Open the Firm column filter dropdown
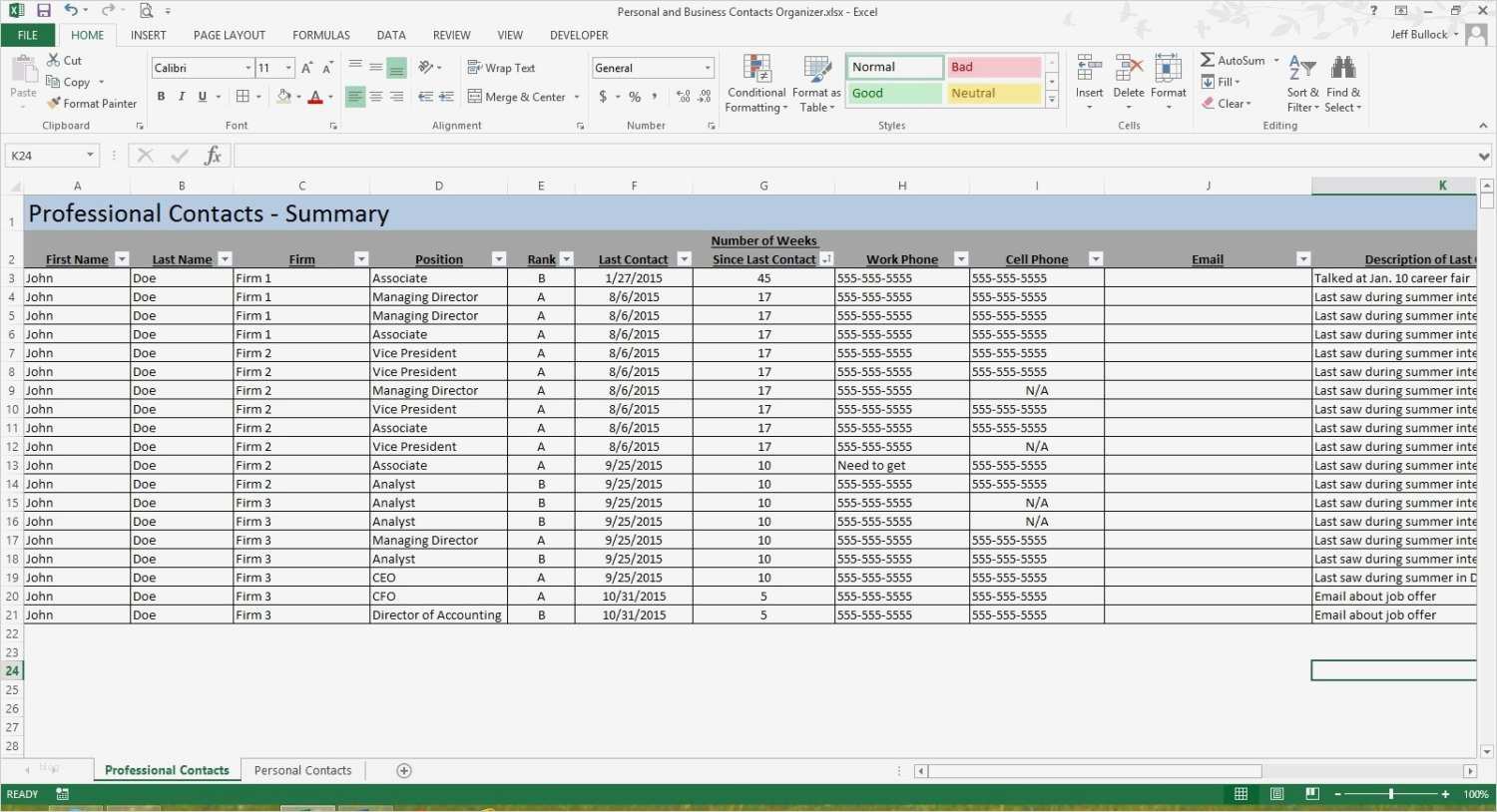 361,259
